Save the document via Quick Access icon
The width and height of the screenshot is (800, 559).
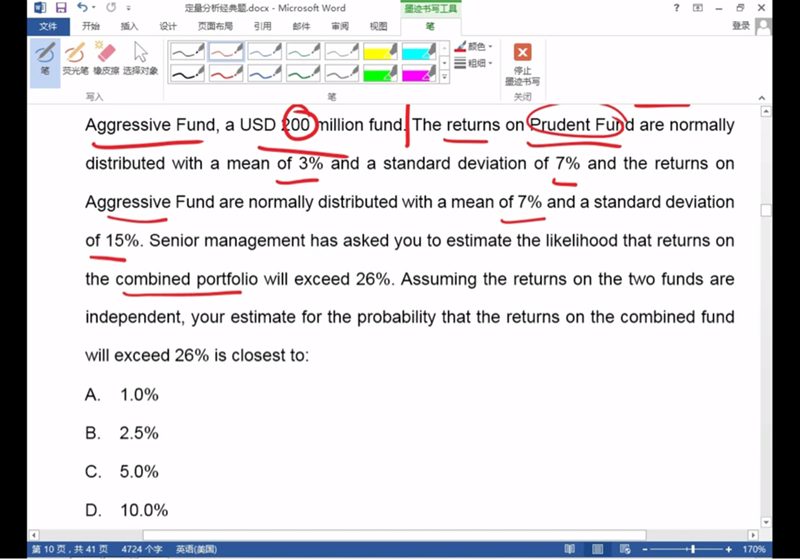coord(61,8)
